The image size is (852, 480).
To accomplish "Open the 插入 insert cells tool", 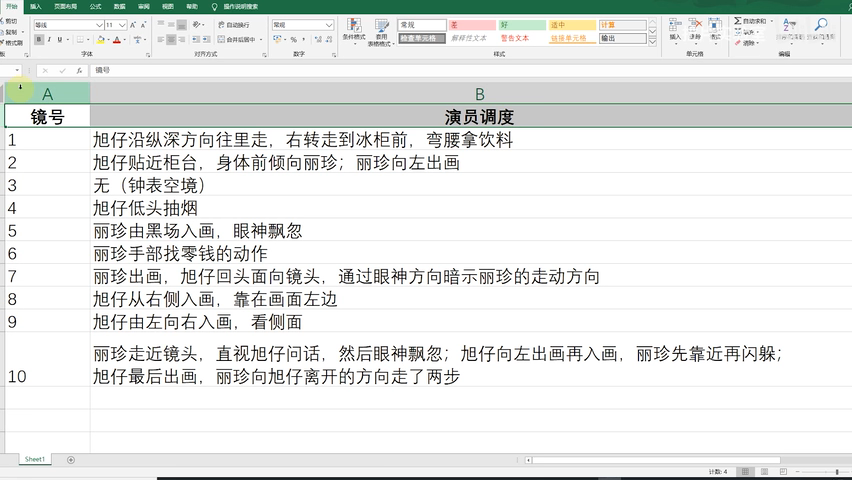I will tap(675, 30).
